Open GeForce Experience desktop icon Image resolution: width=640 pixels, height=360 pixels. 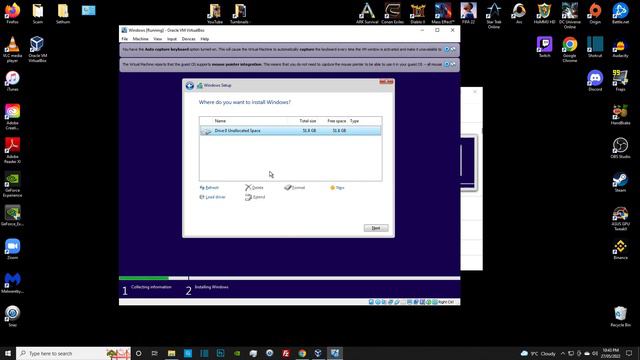12,184
